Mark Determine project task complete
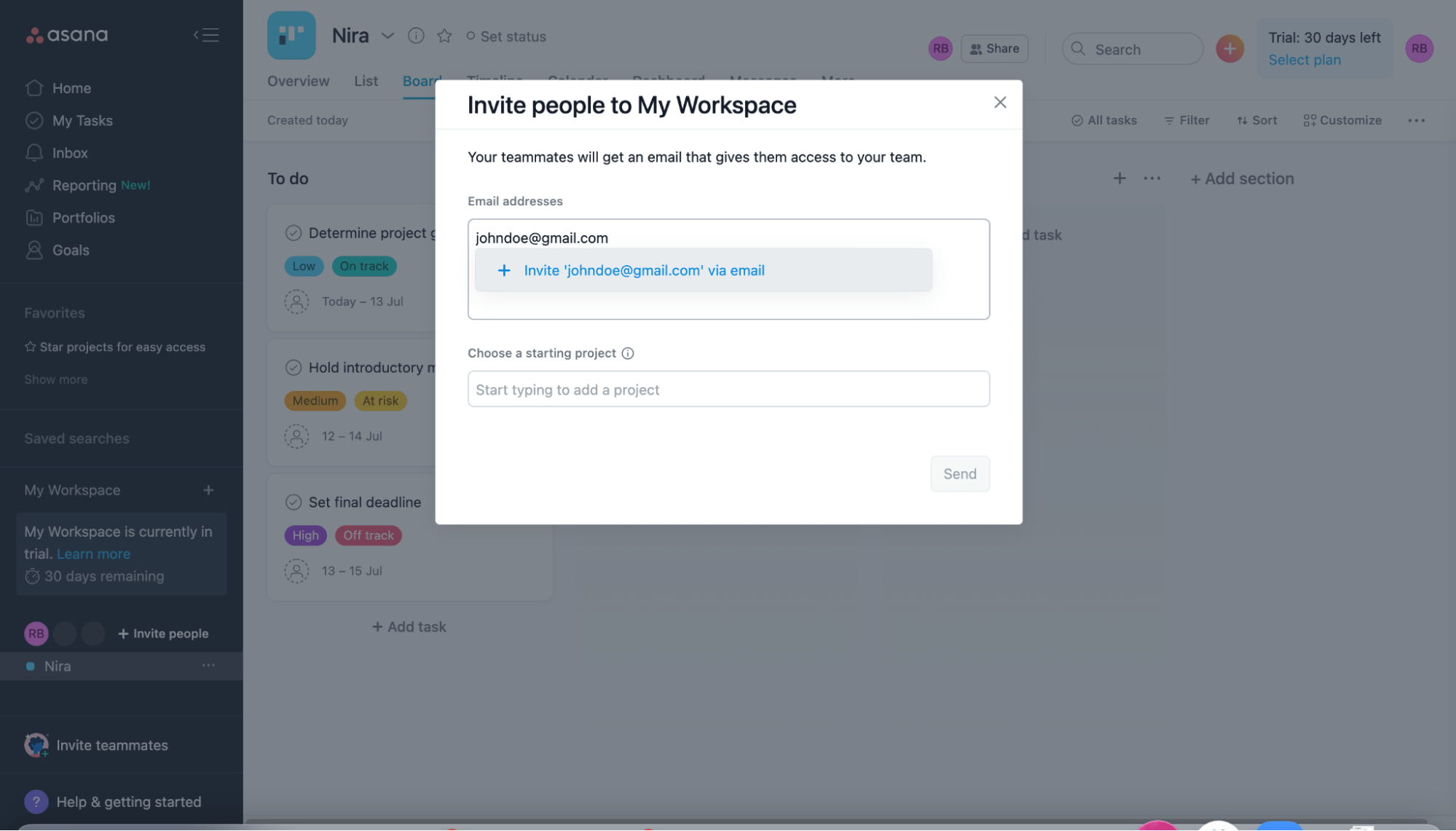The width and height of the screenshot is (1456, 831). click(294, 233)
